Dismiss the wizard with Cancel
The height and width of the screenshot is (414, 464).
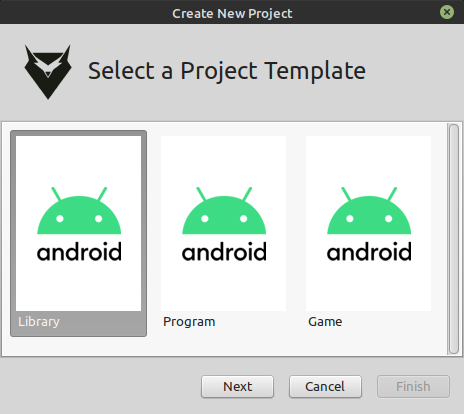(325, 387)
